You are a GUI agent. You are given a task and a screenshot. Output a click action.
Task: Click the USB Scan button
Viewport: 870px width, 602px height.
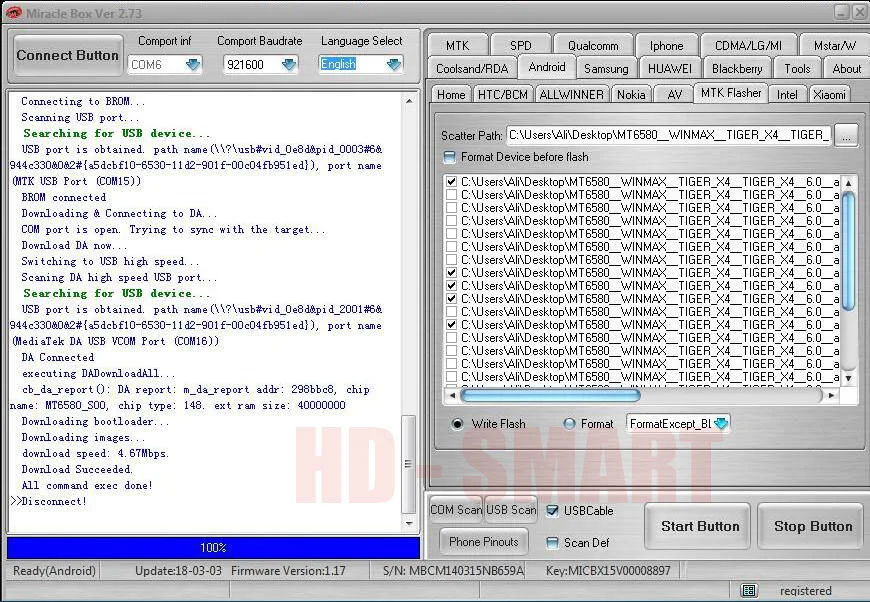[x=511, y=510]
